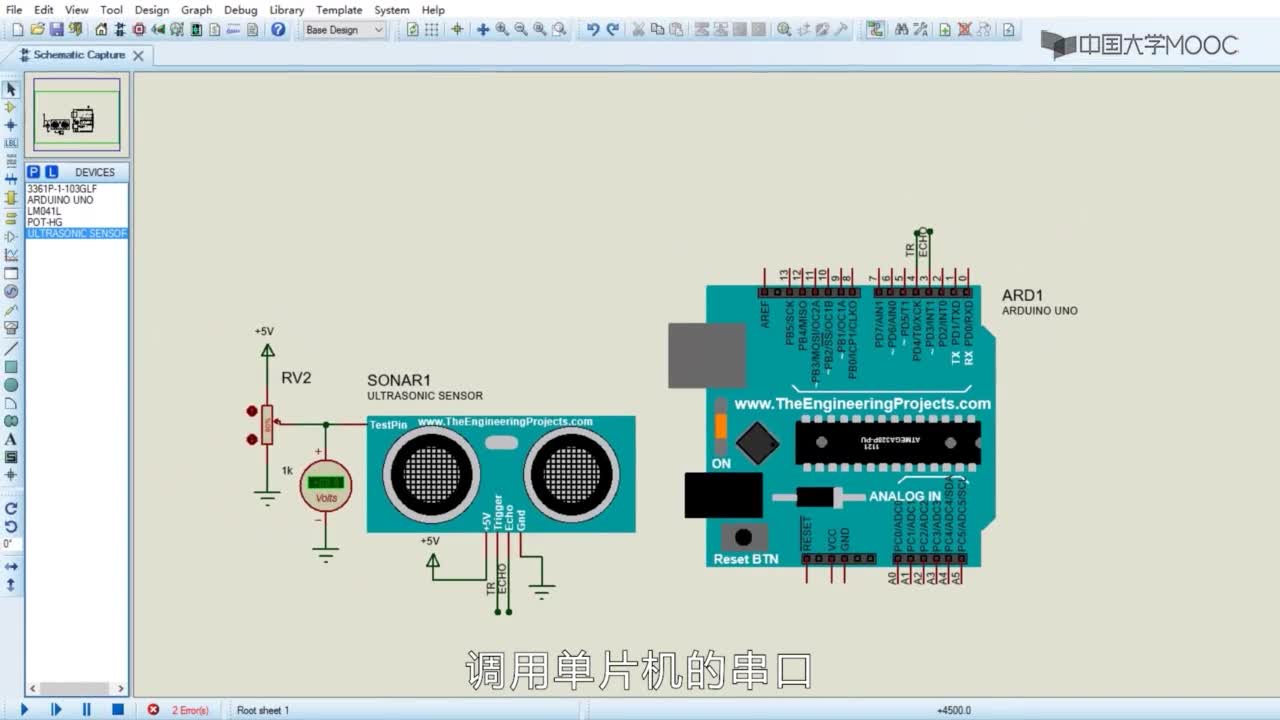The image size is (1280, 720).
Task: Open the PCB Layout icon
Action: click(139, 30)
